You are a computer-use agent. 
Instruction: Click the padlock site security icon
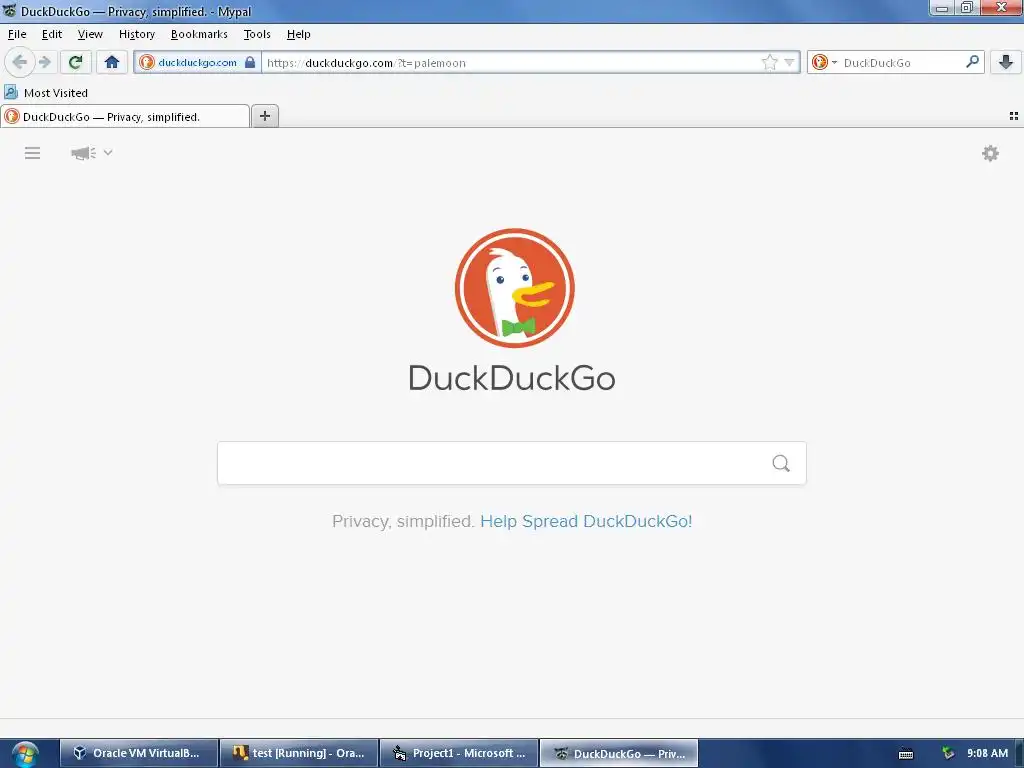250,63
